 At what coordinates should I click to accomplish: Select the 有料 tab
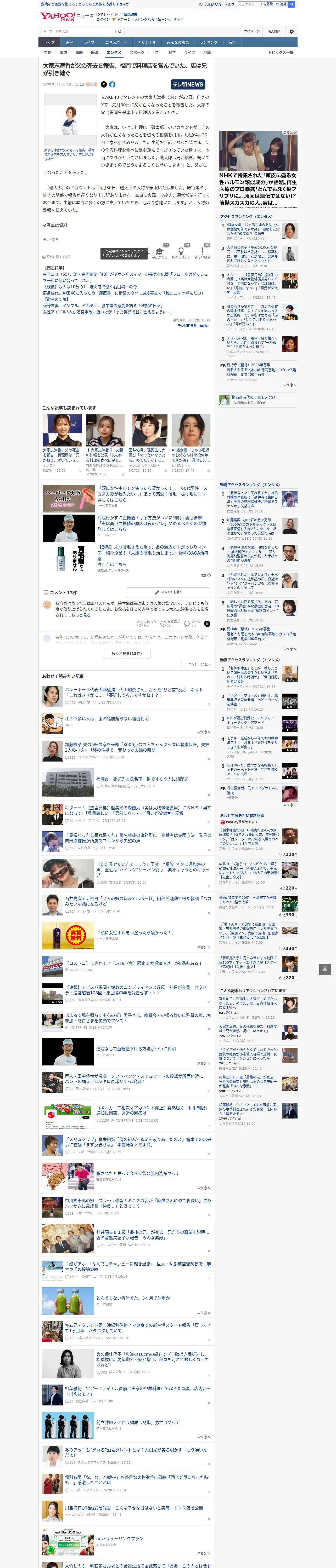click(232, 43)
